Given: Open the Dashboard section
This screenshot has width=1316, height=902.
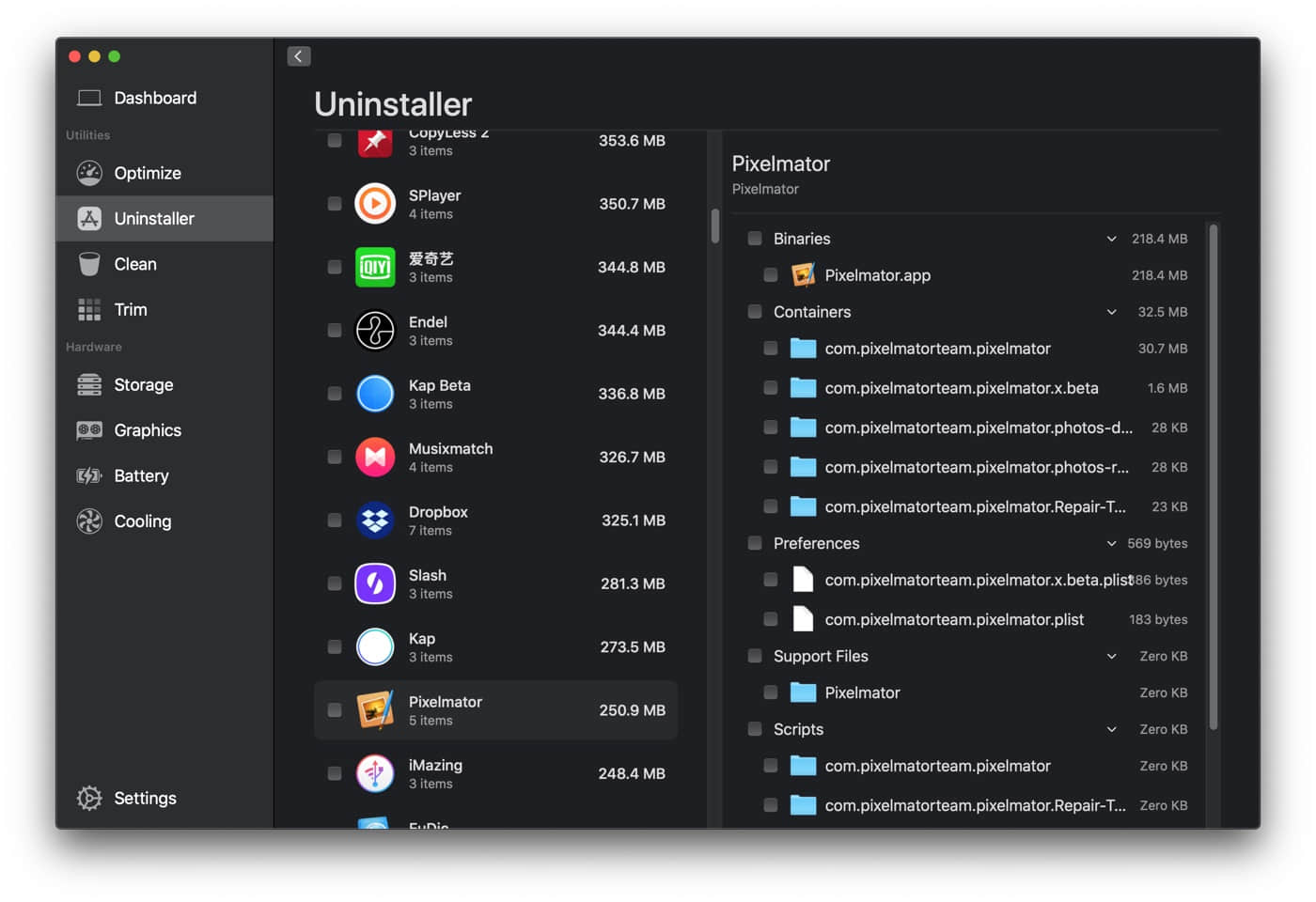Looking at the screenshot, I should [x=164, y=98].
